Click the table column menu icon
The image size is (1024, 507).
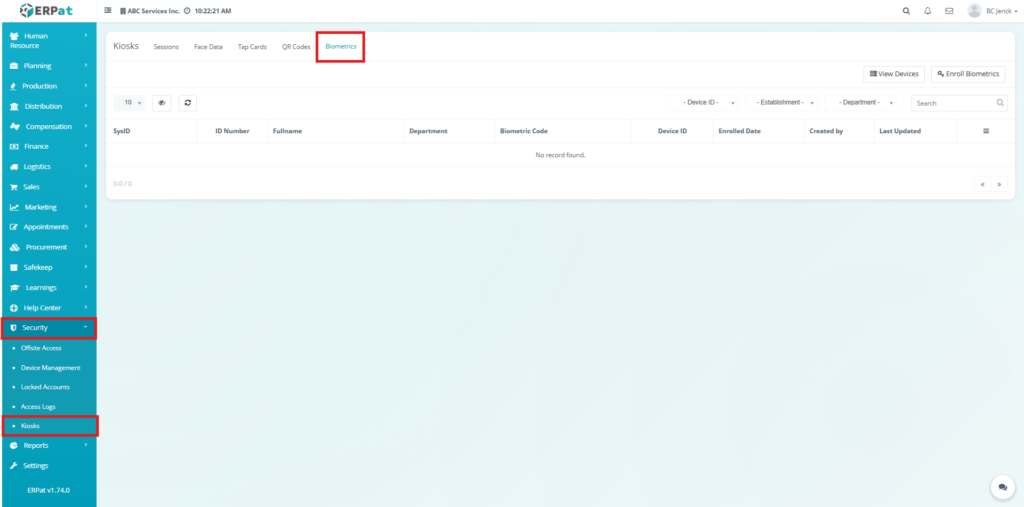click(986, 131)
